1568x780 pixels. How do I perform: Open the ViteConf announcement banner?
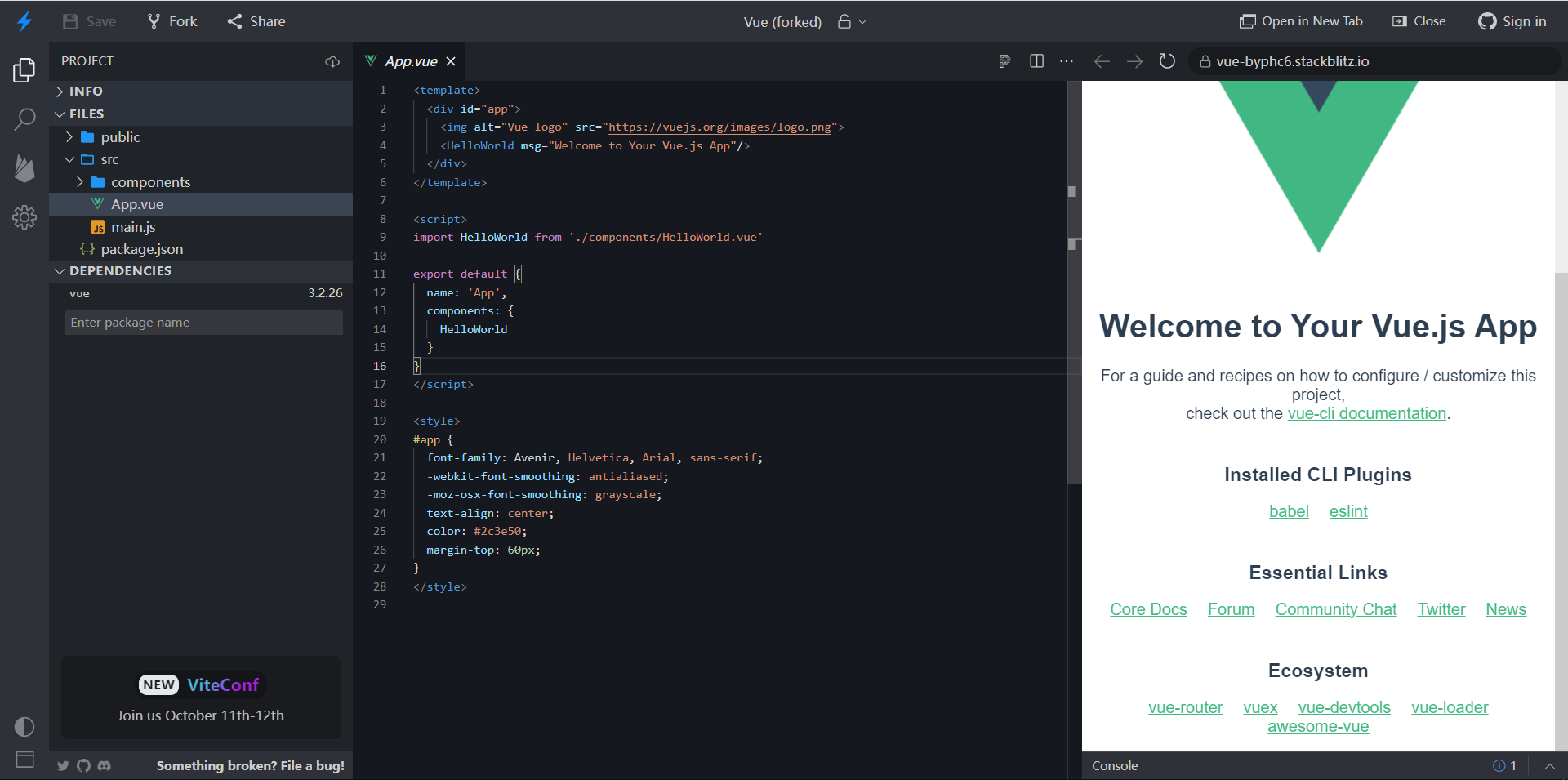[201, 698]
